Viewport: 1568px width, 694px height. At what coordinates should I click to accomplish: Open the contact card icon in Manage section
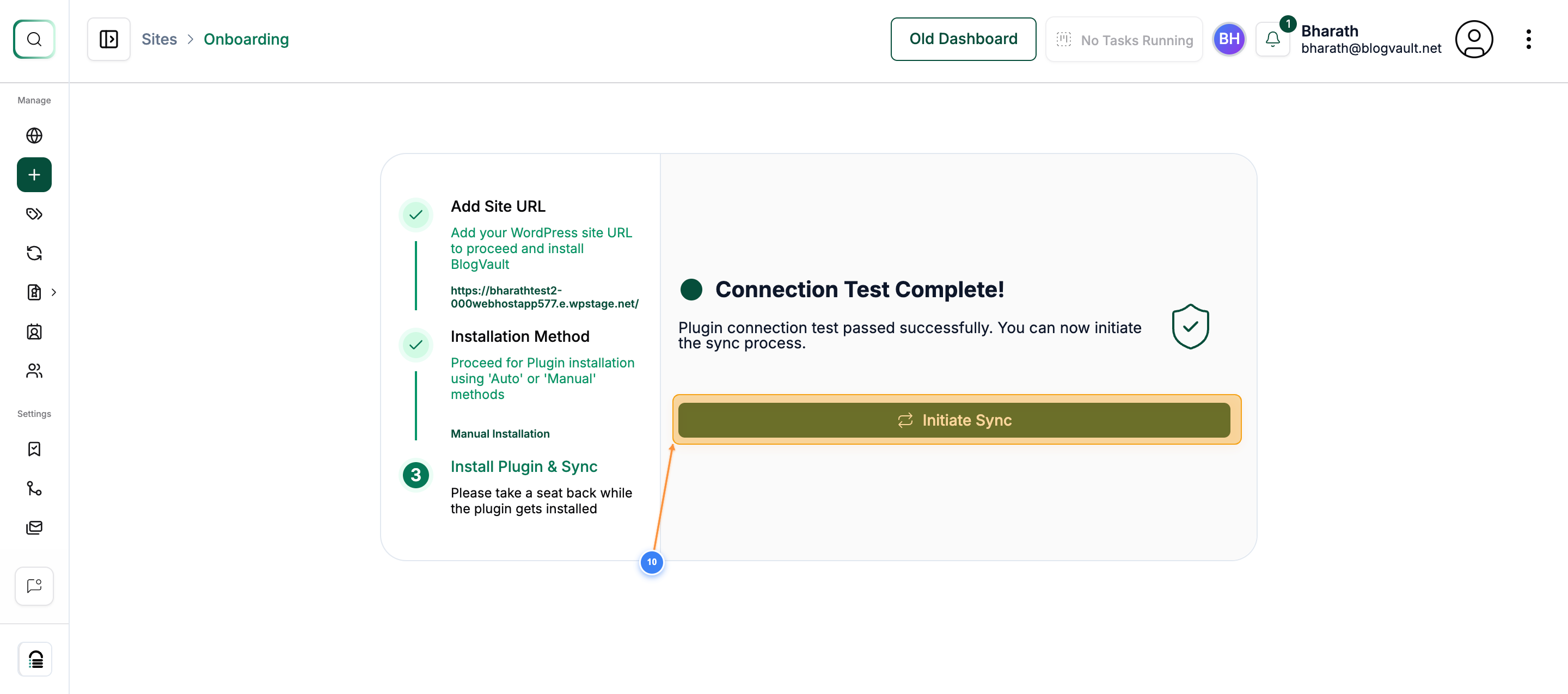coord(33,332)
